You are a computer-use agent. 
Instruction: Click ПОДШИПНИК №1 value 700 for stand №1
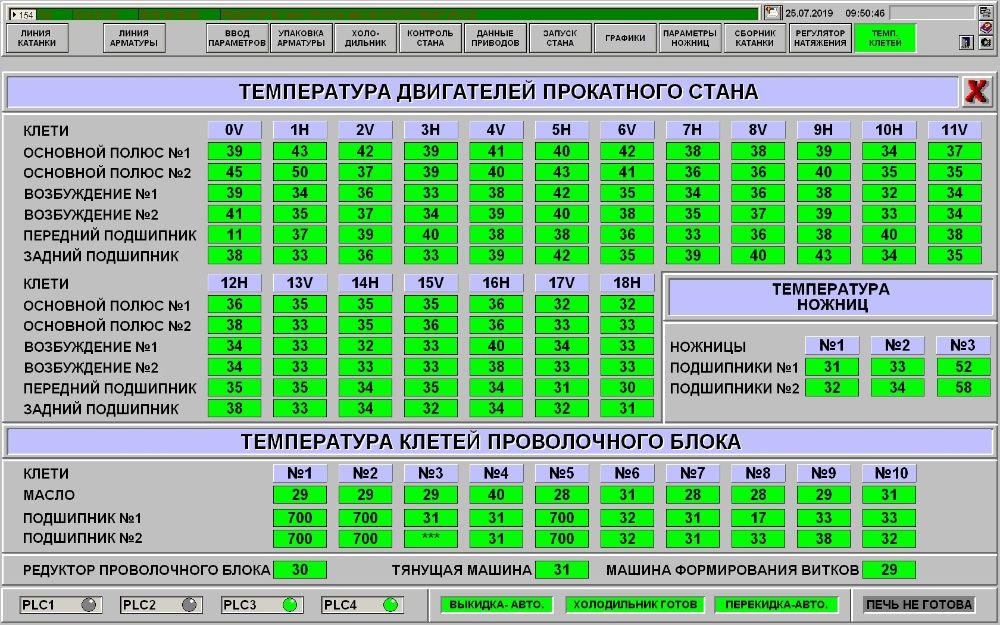[x=300, y=518]
